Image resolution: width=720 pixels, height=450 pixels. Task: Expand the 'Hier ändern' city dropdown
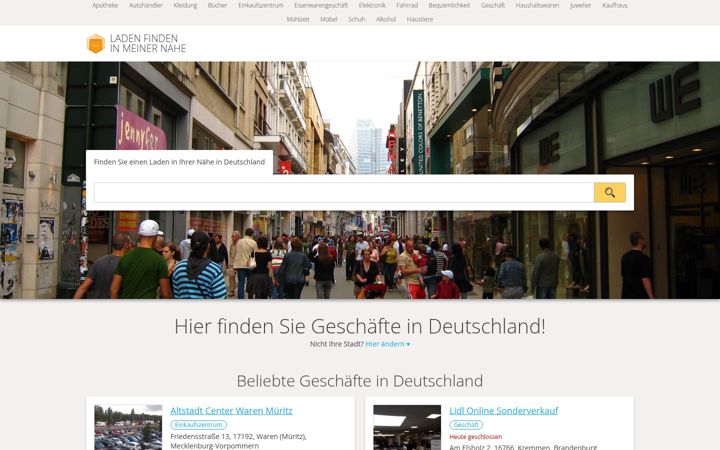coord(388,344)
